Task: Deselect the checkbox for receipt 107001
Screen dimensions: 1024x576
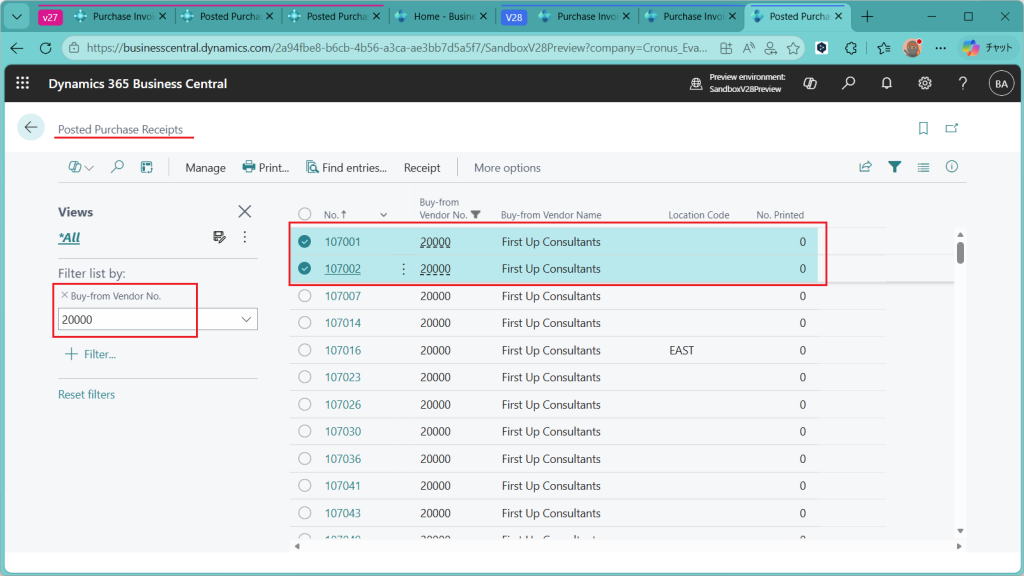Action: coord(305,241)
